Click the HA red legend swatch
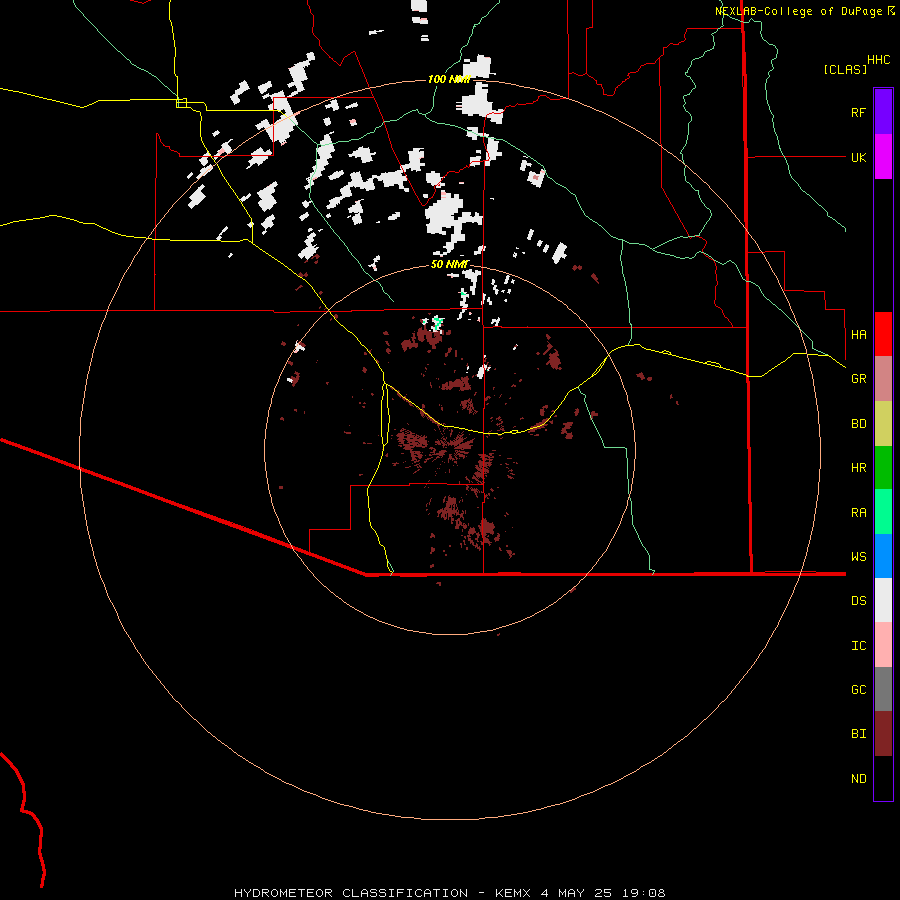 883,334
